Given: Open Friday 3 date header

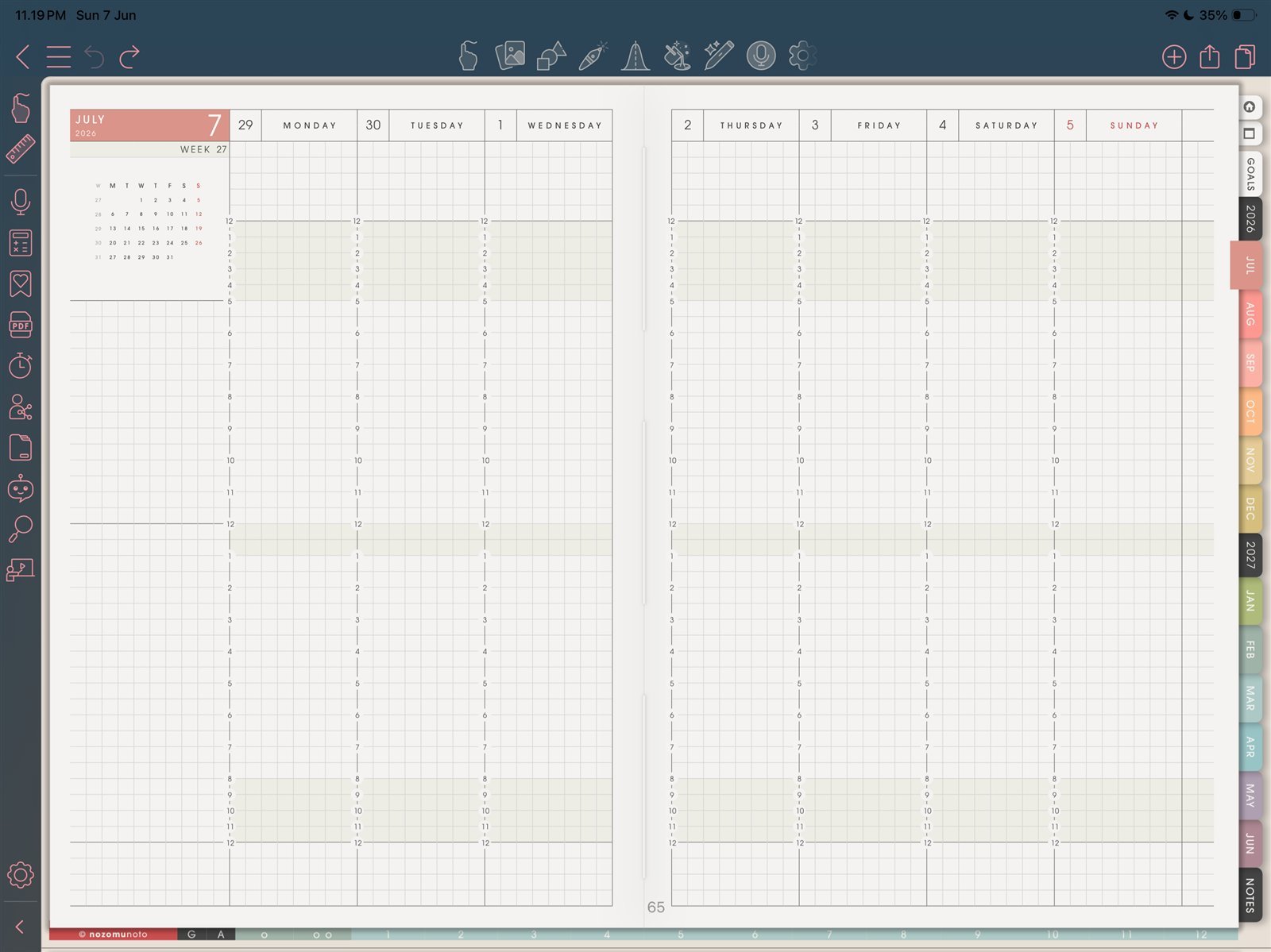Looking at the screenshot, I should click(863, 125).
